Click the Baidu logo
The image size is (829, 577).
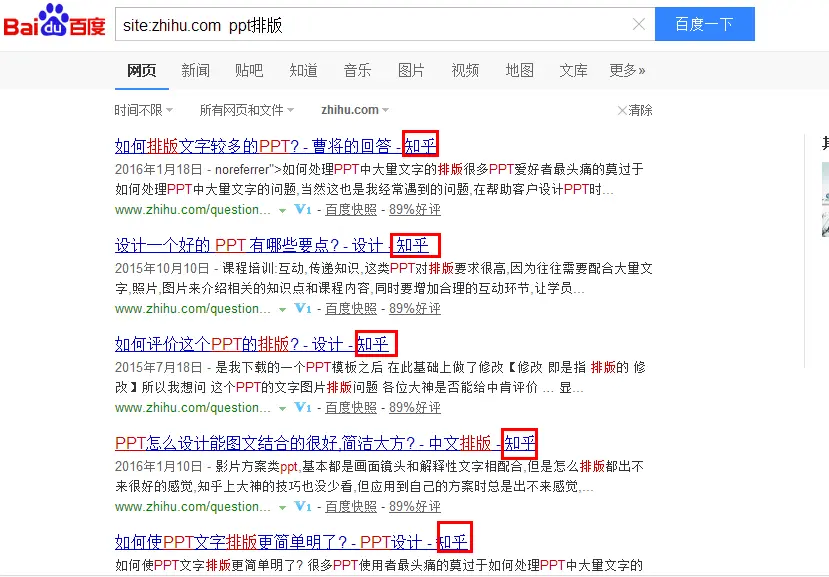tap(54, 21)
